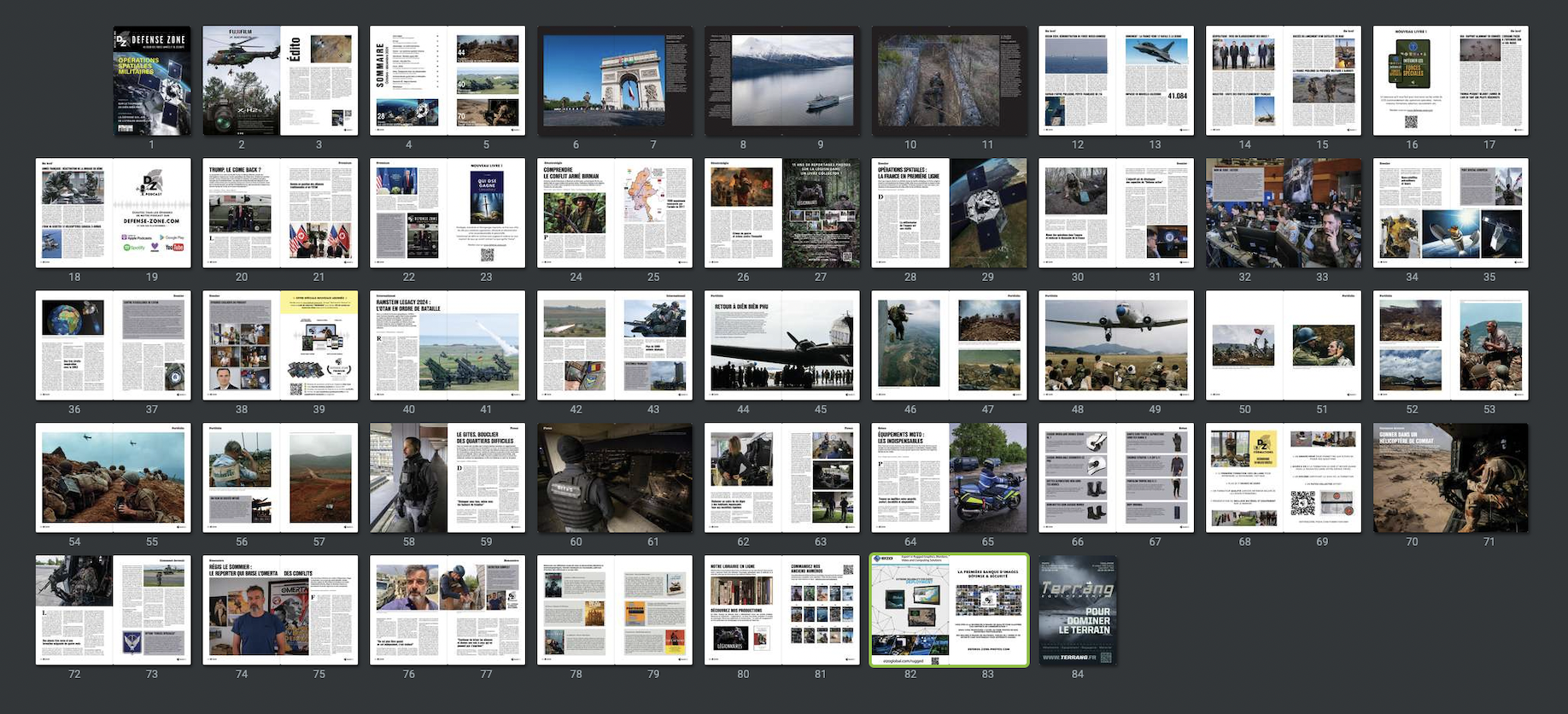Select the 'Qui ose gagne' book page
Screen dimensions: 1568x714
(486, 213)
